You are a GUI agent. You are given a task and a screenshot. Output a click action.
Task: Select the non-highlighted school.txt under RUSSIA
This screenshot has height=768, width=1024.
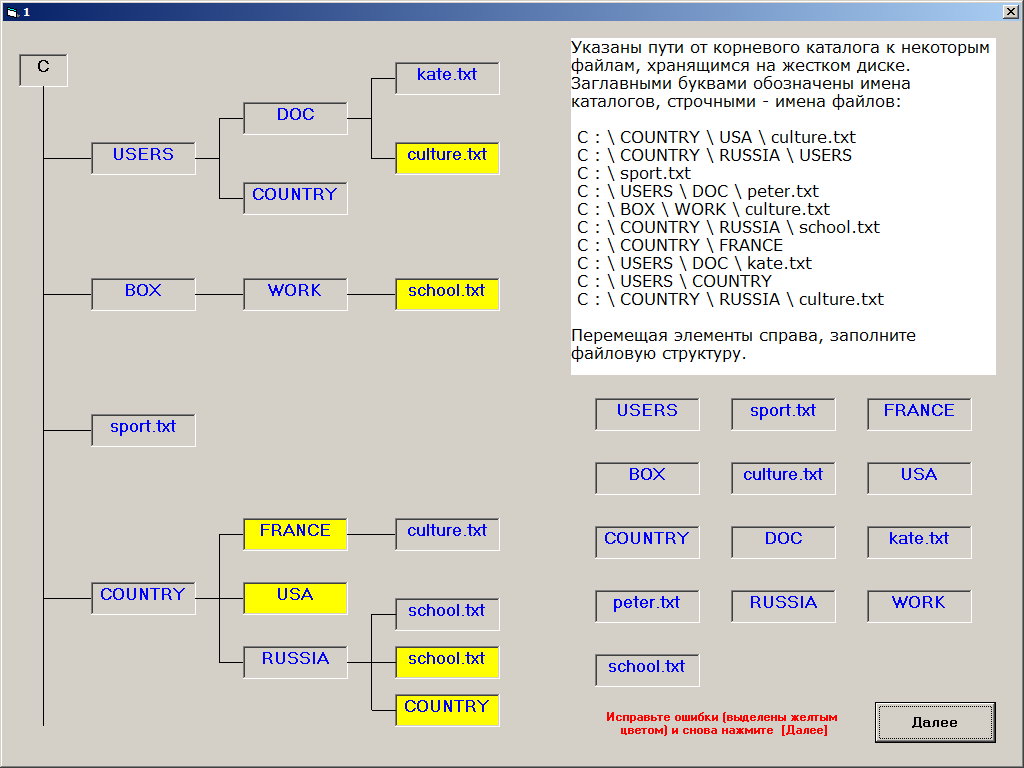[x=447, y=615]
